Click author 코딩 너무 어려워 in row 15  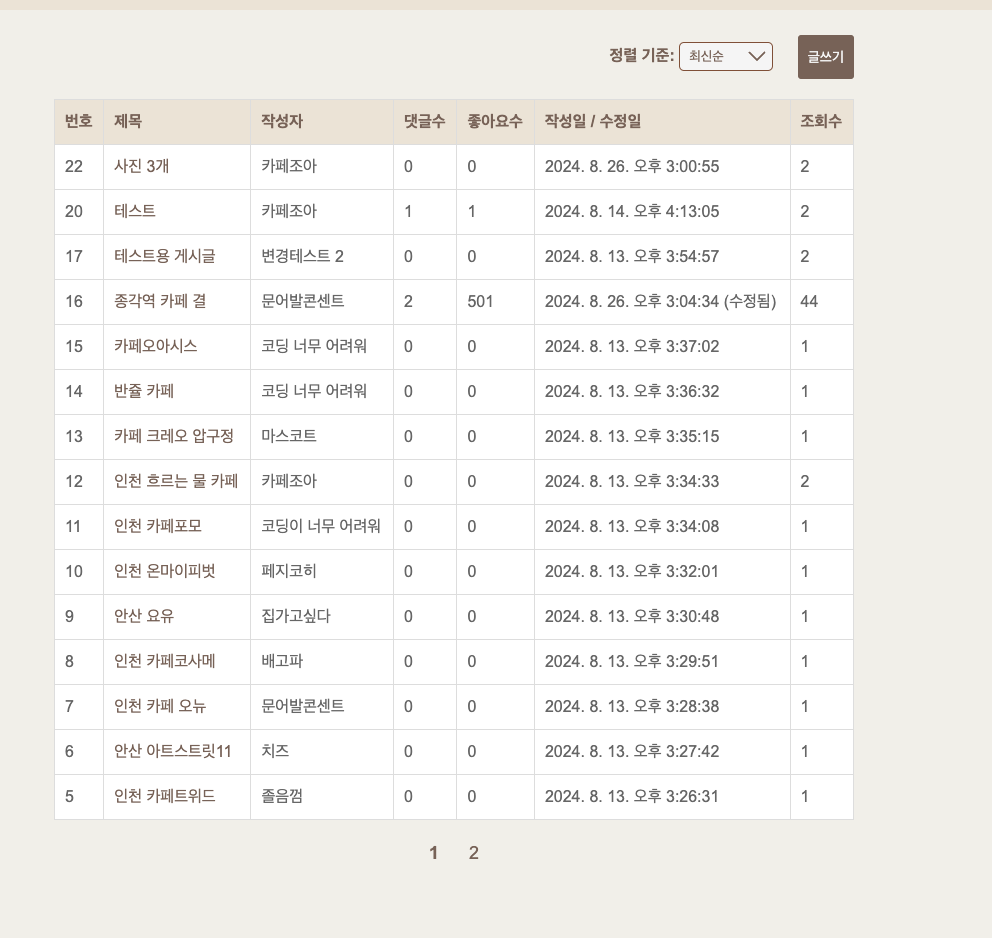pyautogui.click(x=314, y=346)
